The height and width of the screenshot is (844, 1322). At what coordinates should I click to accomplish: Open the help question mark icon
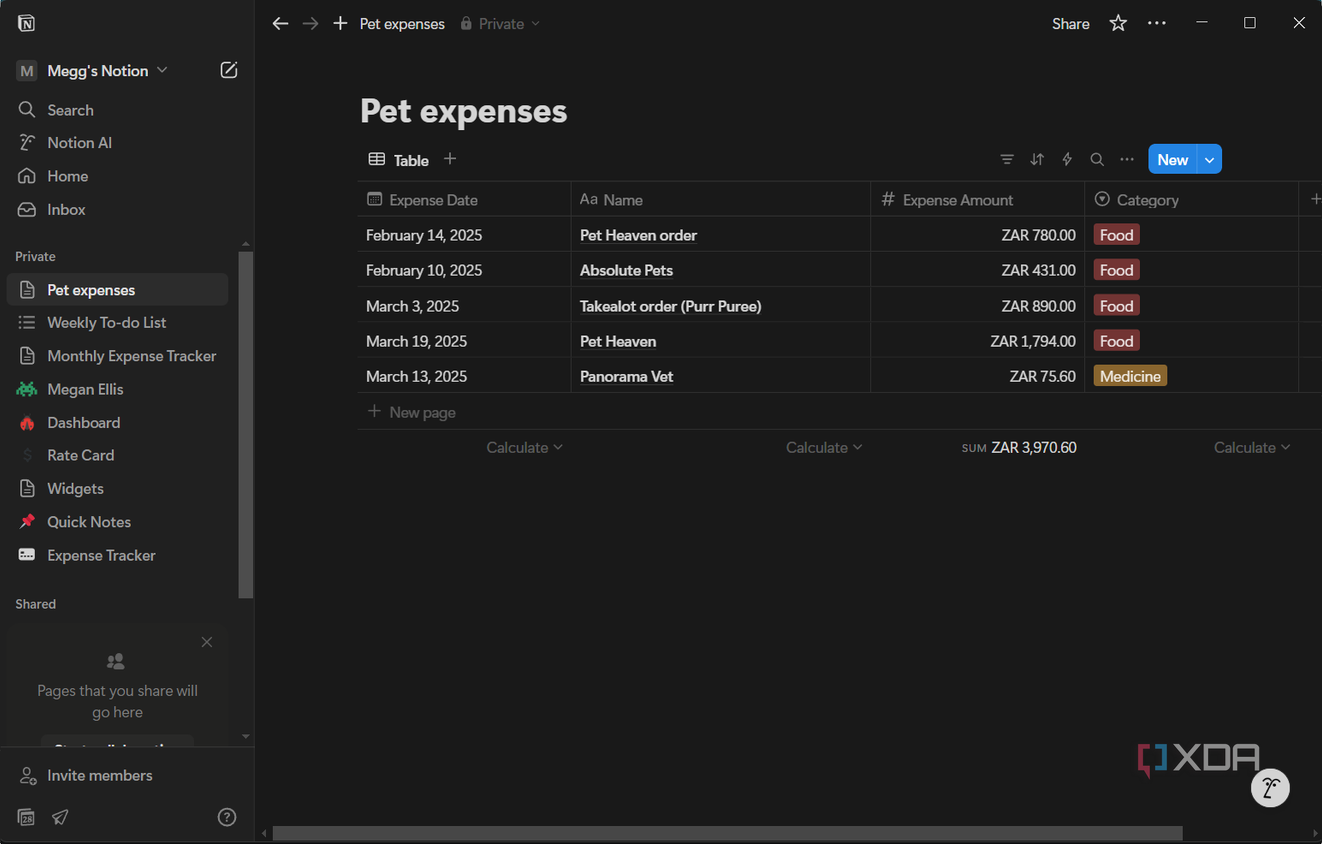tap(227, 817)
